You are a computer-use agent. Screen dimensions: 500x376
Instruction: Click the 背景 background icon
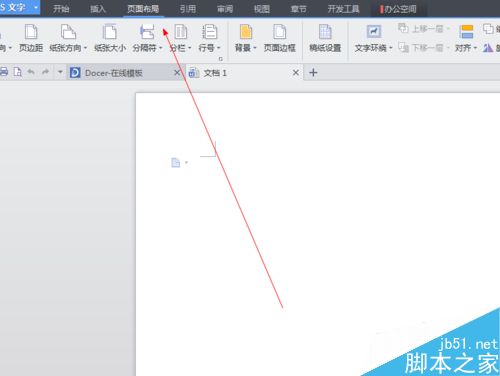pyautogui.click(x=246, y=32)
